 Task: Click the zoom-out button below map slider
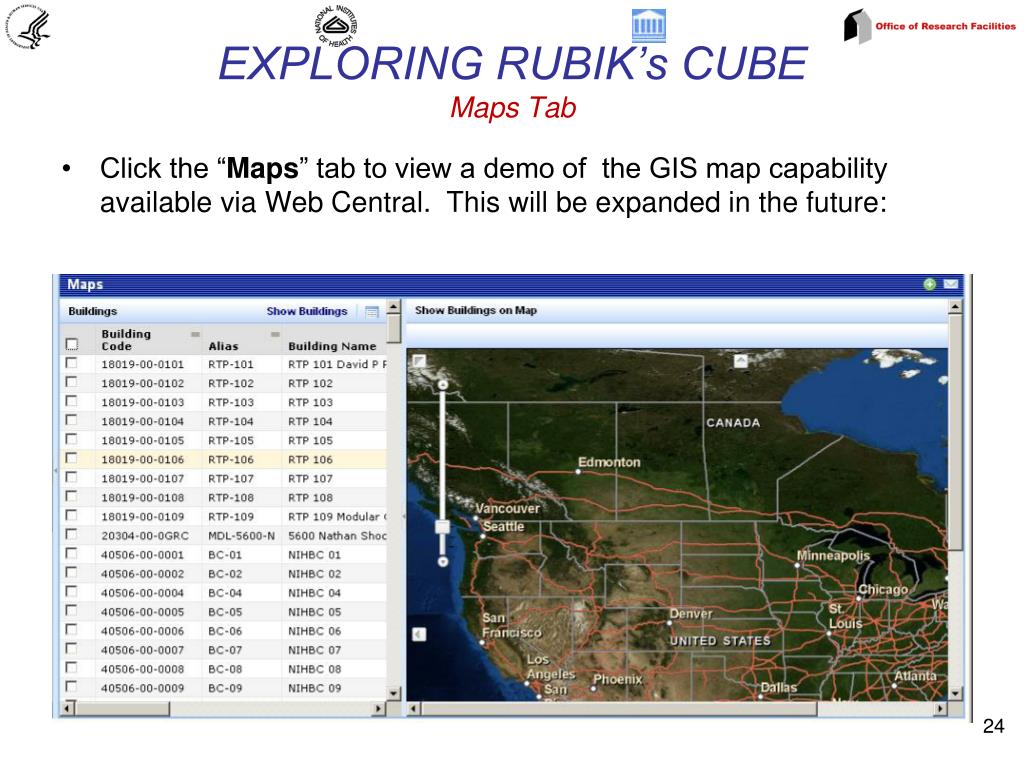click(x=443, y=562)
